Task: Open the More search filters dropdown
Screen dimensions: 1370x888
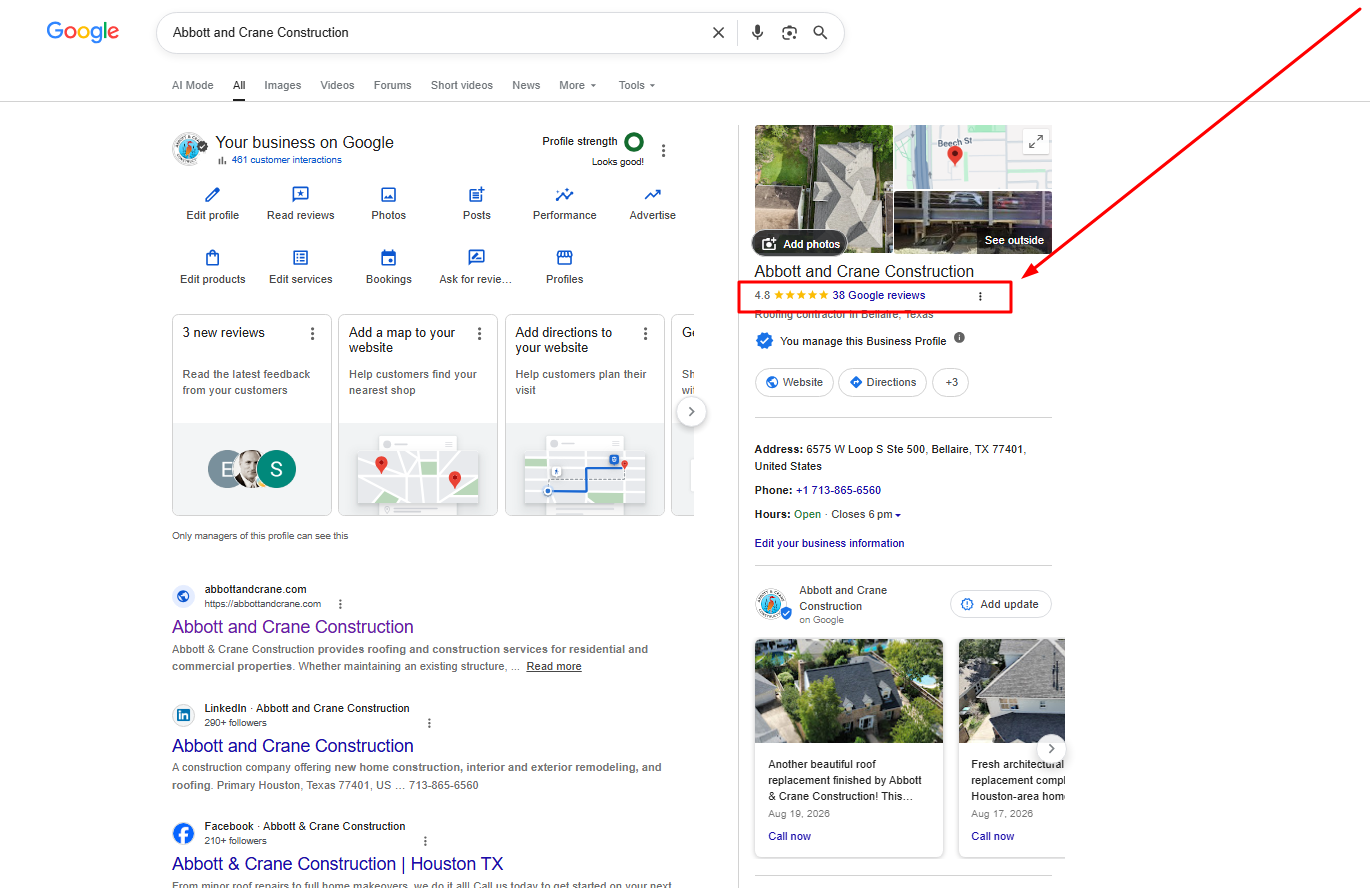Action: pos(577,85)
